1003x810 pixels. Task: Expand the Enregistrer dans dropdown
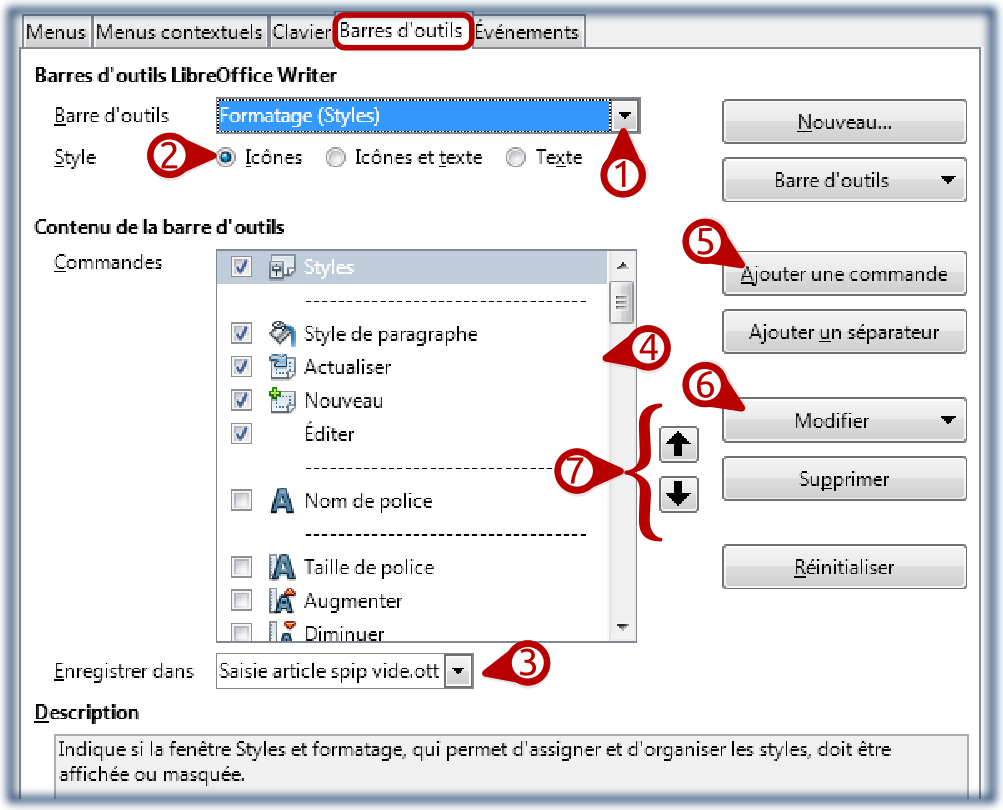457,672
